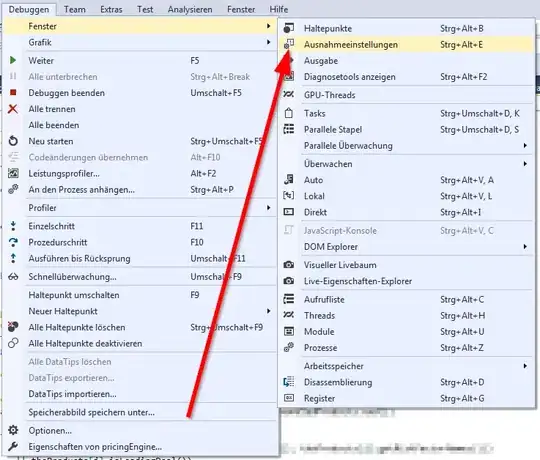Expand the Parallele Überwachung submenu arrow

click(x=525, y=145)
